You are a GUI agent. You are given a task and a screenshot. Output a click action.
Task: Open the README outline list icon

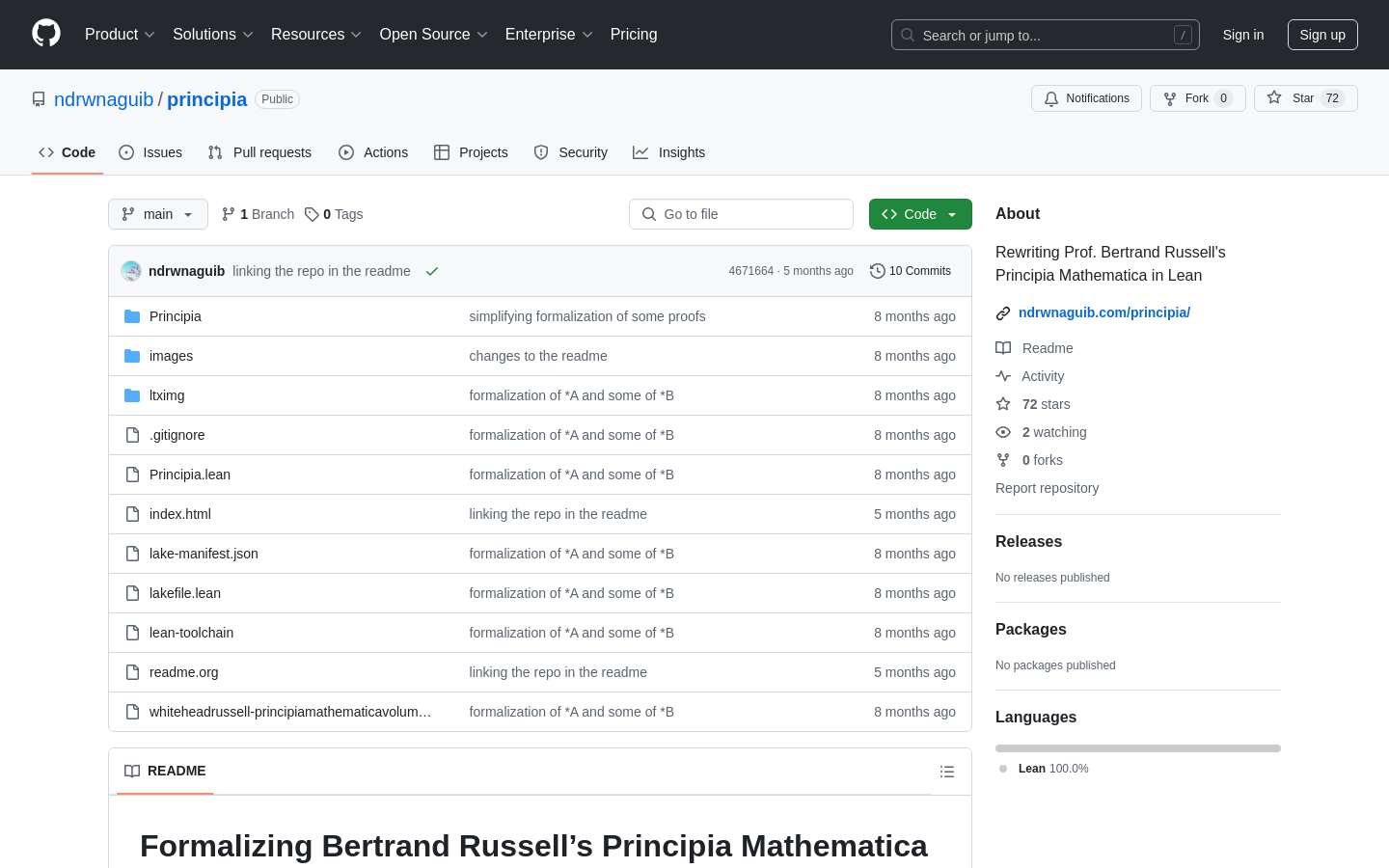(947, 772)
